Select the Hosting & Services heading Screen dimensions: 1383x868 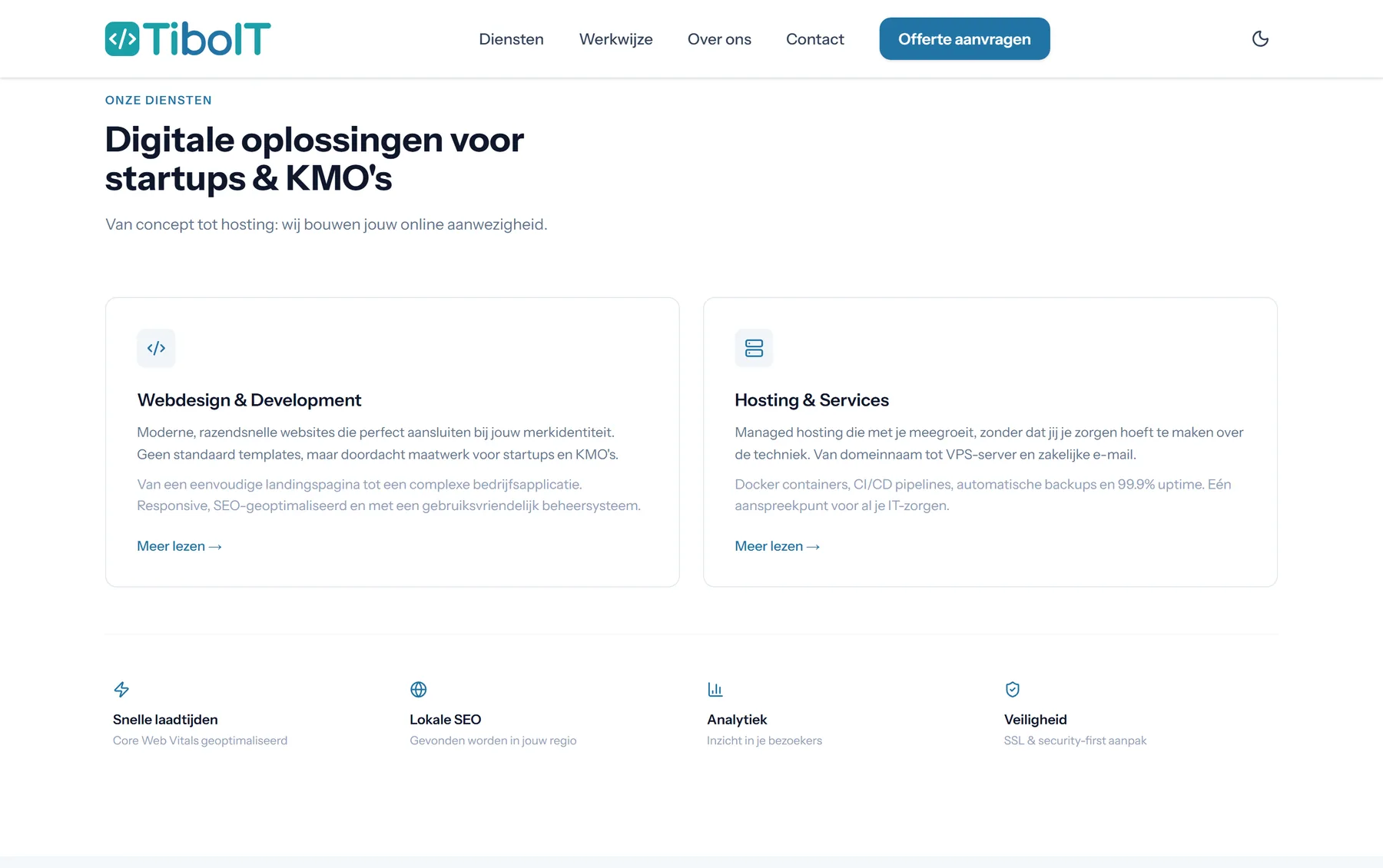[x=811, y=400]
